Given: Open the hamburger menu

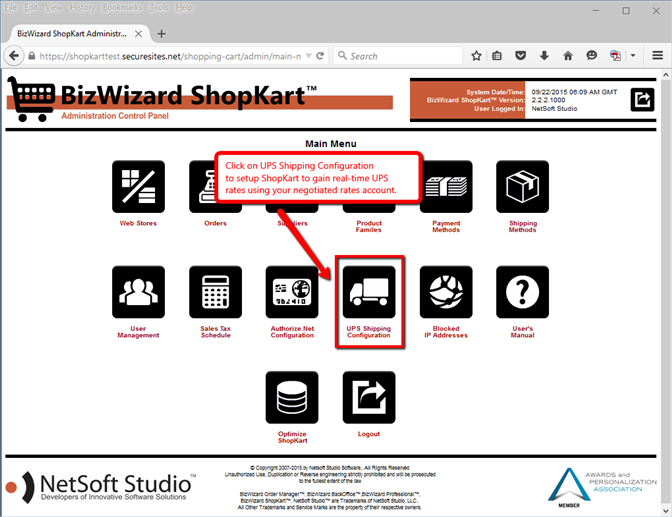Looking at the screenshot, I should click(x=657, y=56).
